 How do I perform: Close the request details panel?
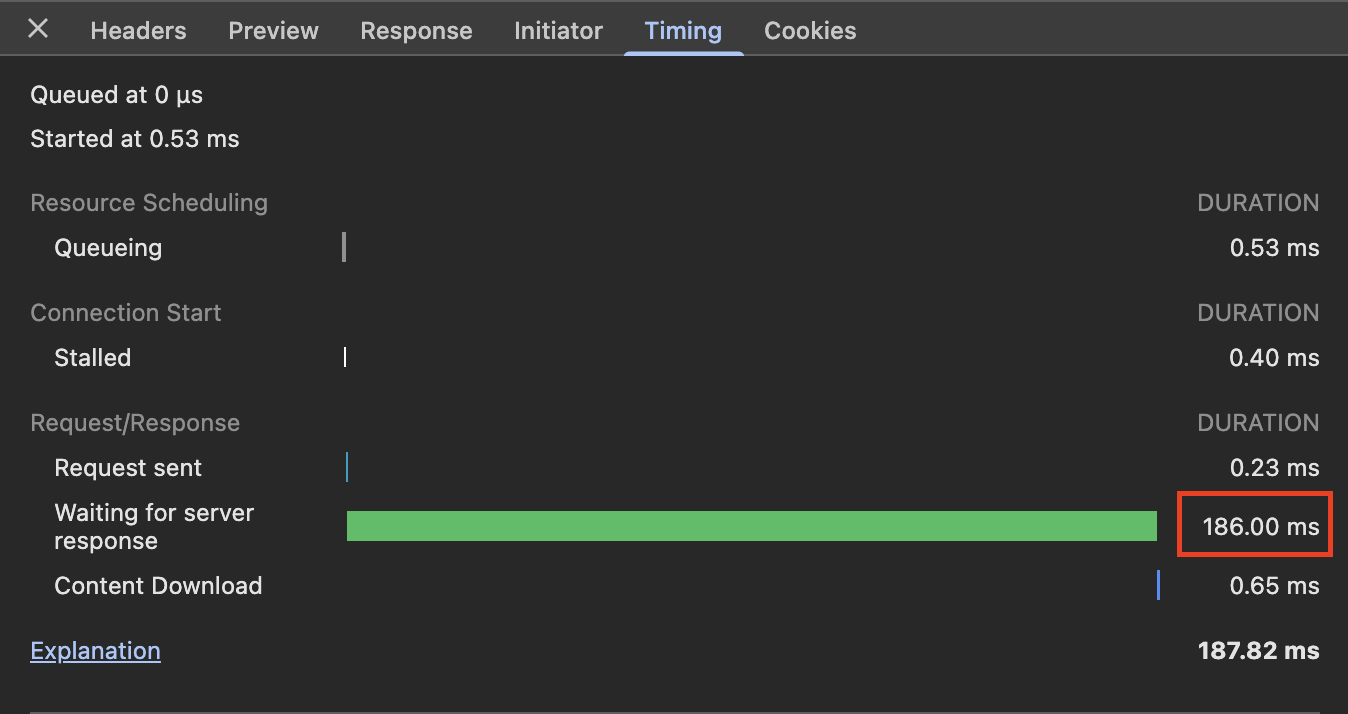[x=38, y=29]
